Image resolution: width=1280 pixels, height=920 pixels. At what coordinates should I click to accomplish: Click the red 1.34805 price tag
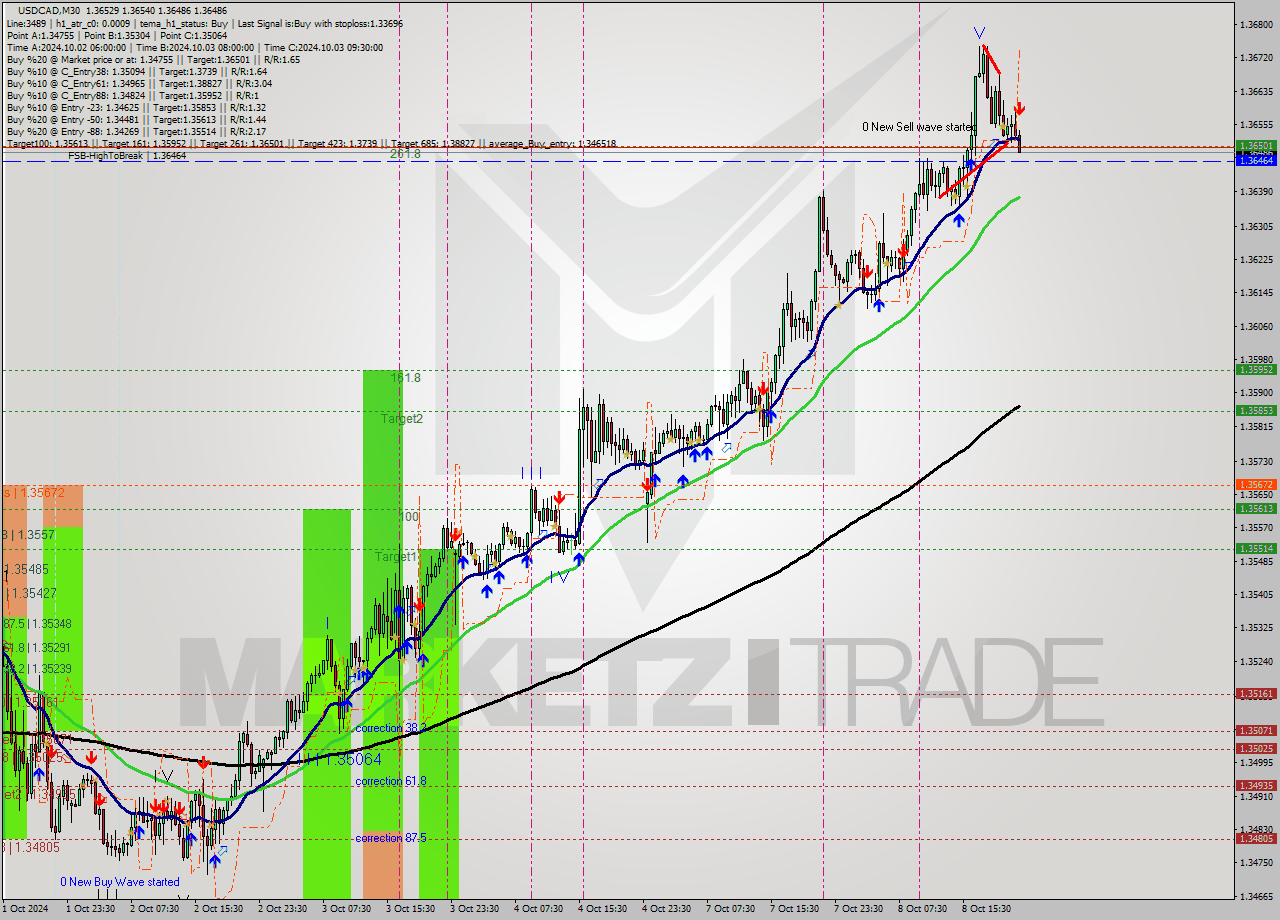pos(1256,838)
